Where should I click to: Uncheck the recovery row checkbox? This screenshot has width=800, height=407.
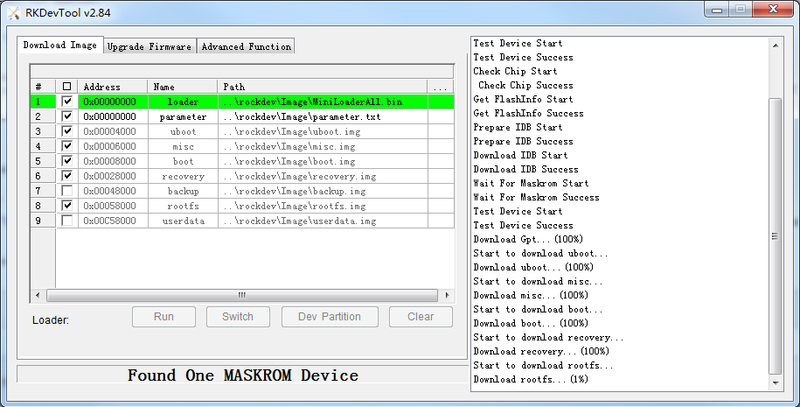coord(67,176)
